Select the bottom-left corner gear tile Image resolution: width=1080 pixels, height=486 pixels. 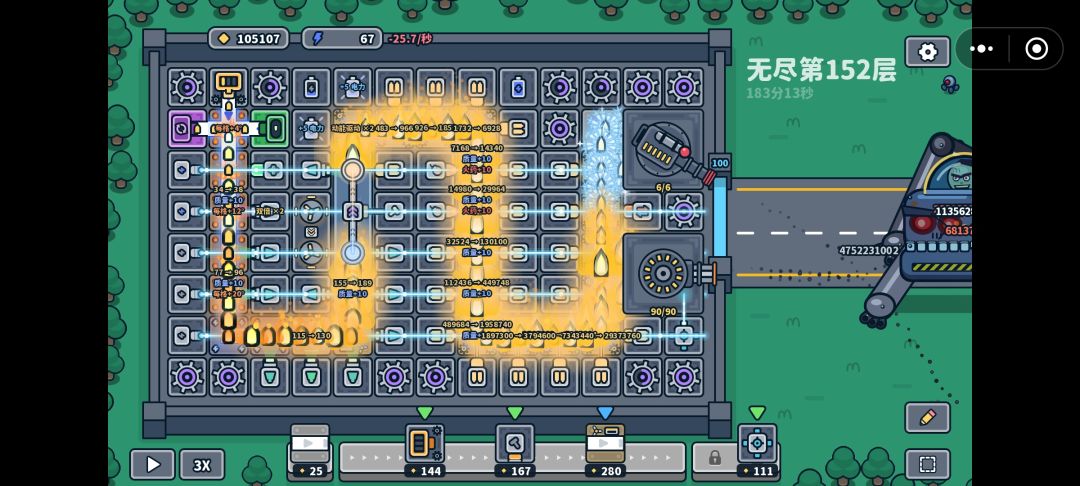click(x=187, y=377)
